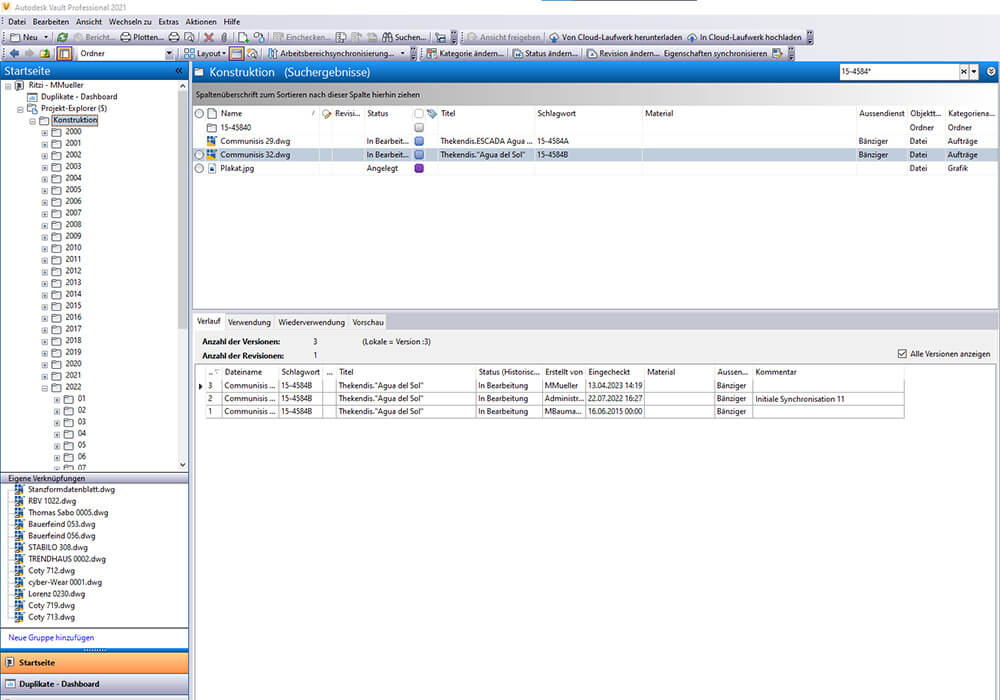The width and height of the screenshot is (1000, 700).
Task: Click the Von Cloud-Laufwerk herunterladen cloud icon
Action: coord(554,38)
